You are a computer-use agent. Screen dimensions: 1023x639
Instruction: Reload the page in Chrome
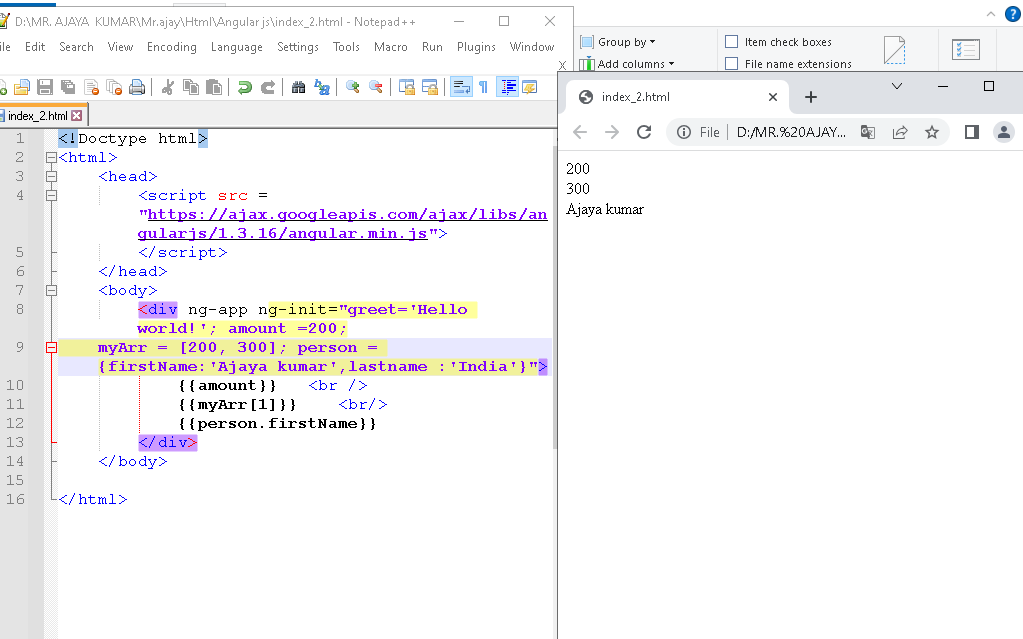644,132
